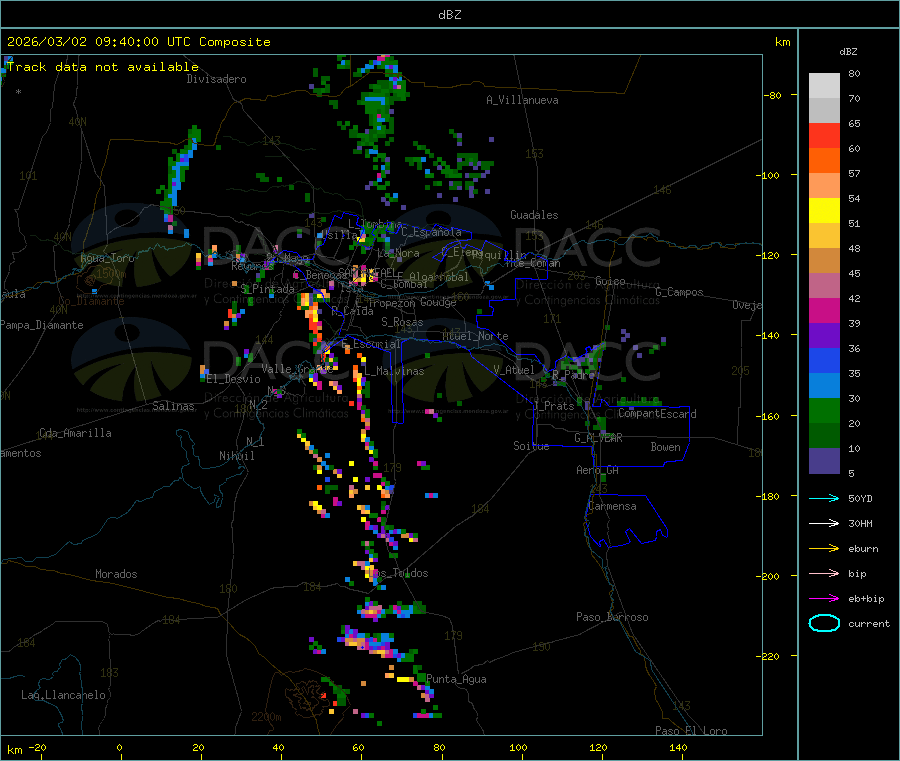Click the Bowen map label
This screenshot has width=900, height=761.
tap(665, 447)
